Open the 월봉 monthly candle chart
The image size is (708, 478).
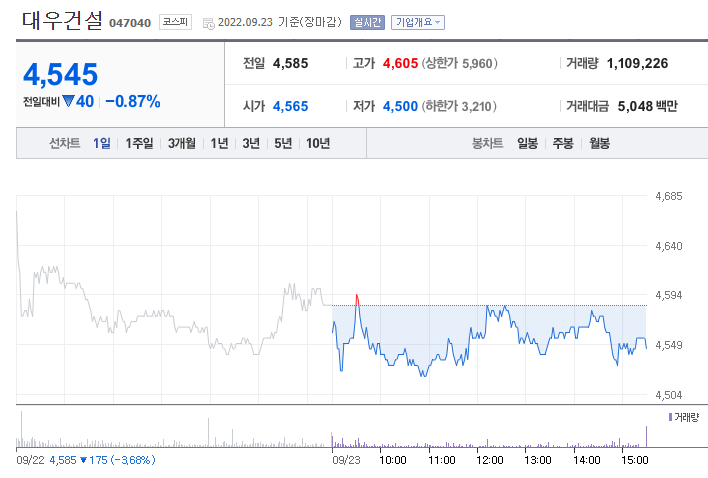click(600, 144)
